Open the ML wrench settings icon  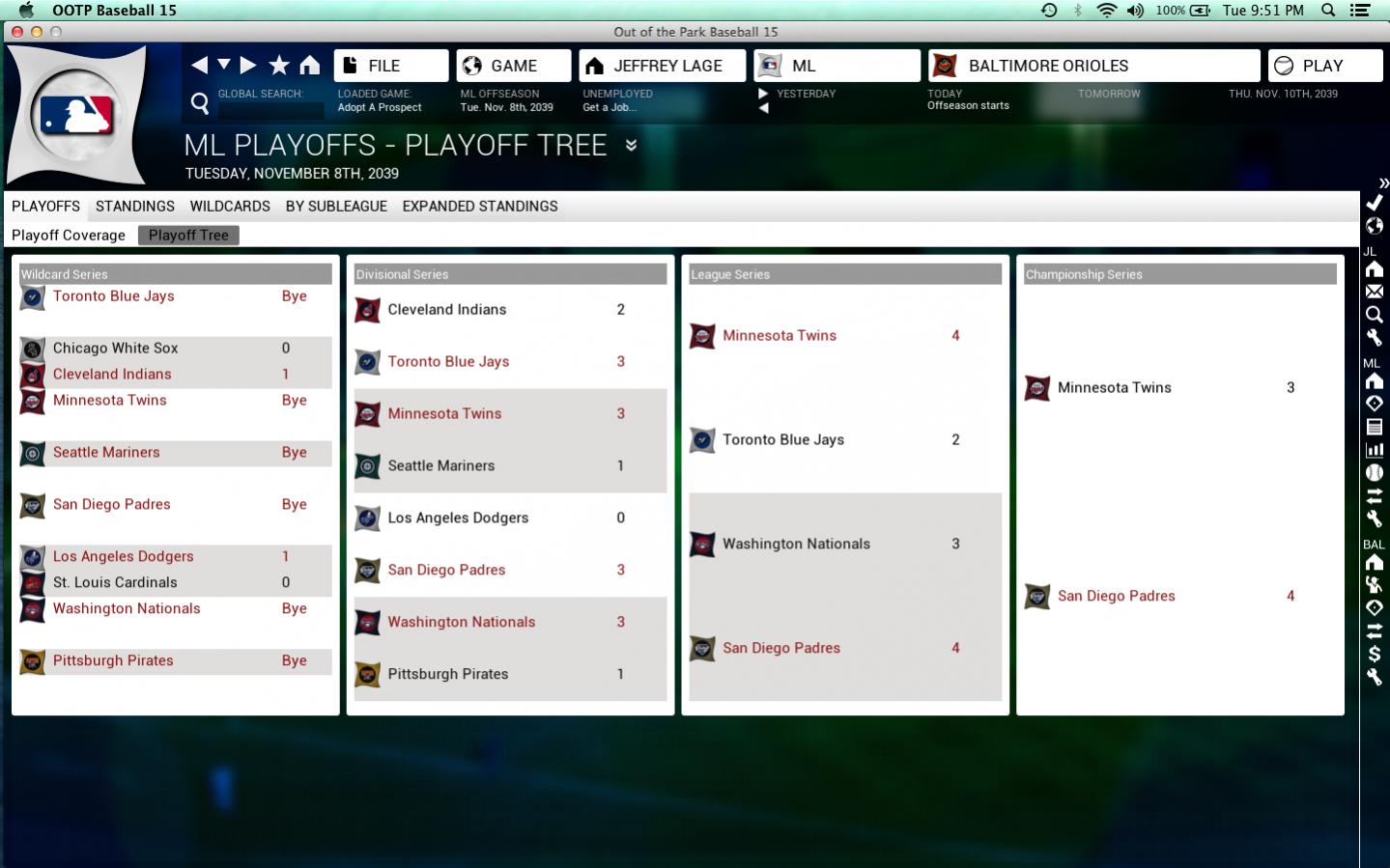tap(1375, 519)
